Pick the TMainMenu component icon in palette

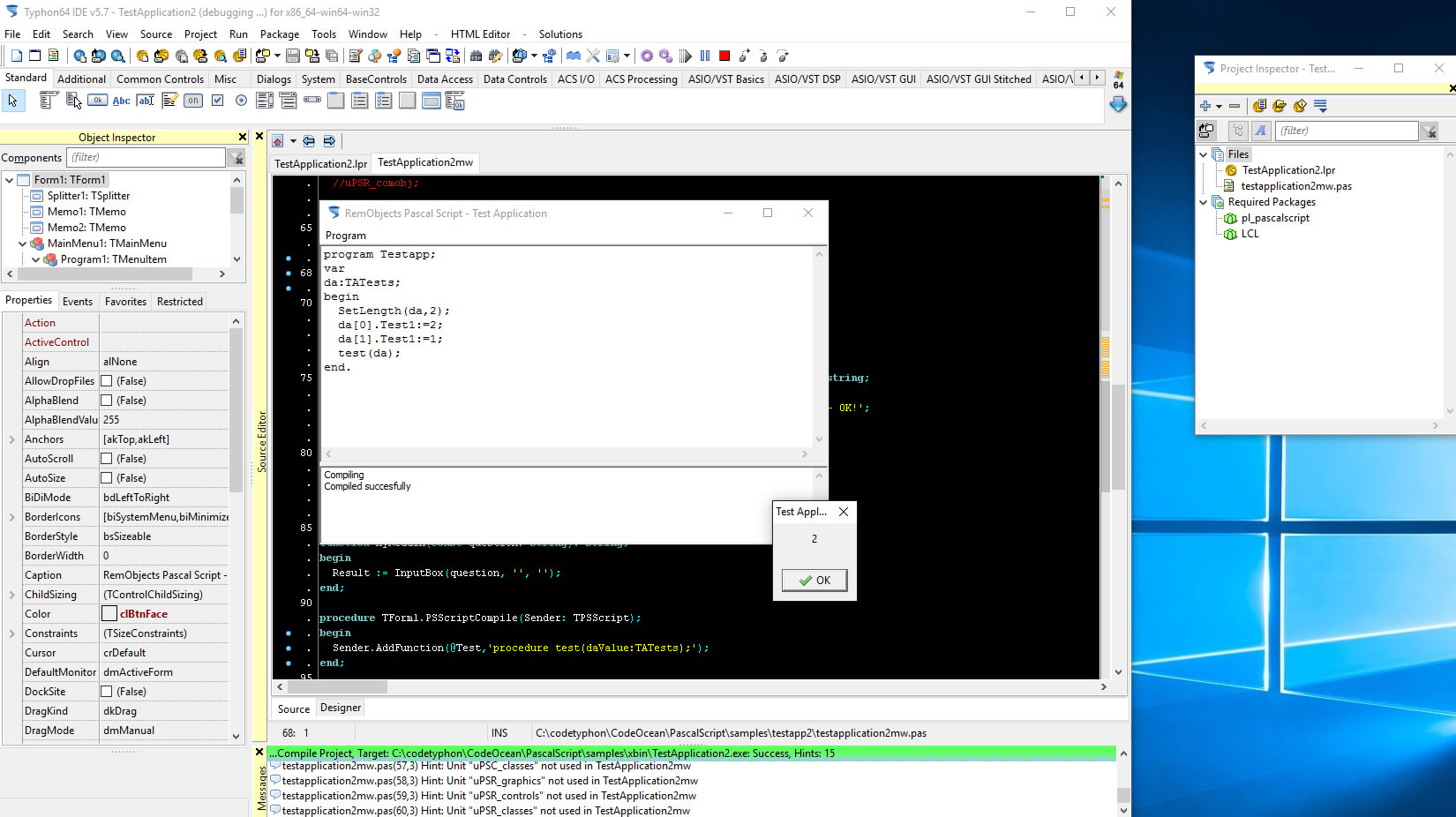(x=49, y=101)
